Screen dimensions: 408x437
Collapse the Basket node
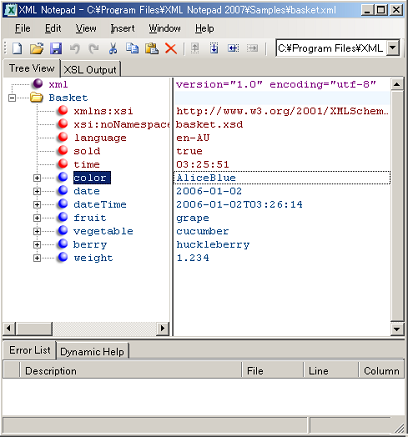[12, 98]
